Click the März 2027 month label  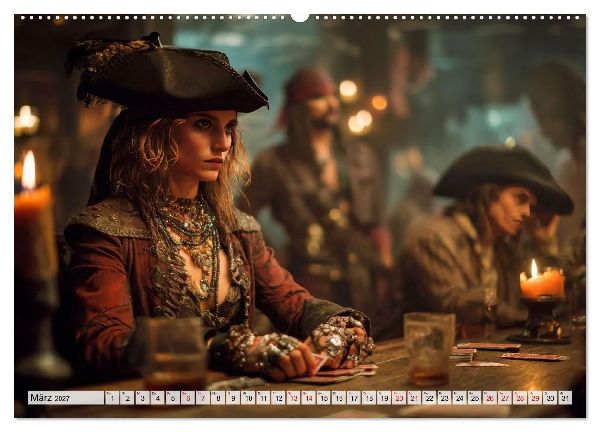point(50,398)
